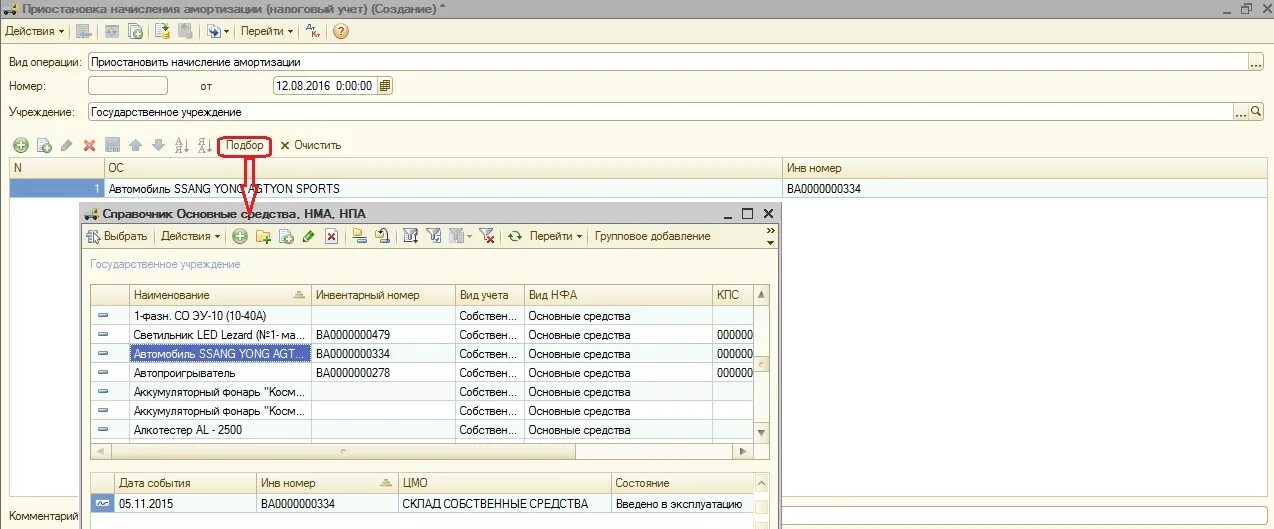Click magnifier icon next to Учреждение field
The height and width of the screenshot is (529, 1274).
tap(1257, 112)
